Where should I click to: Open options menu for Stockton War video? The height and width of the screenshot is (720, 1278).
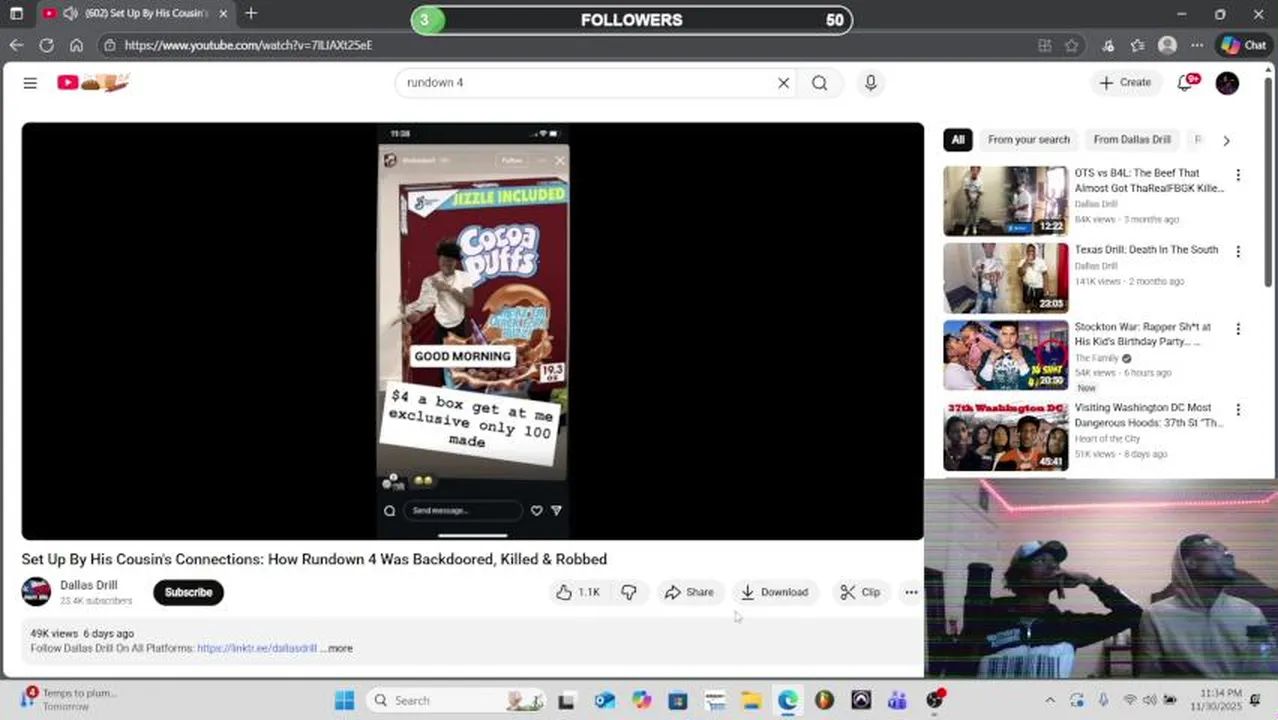pyautogui.click(x=1238, y=329)
